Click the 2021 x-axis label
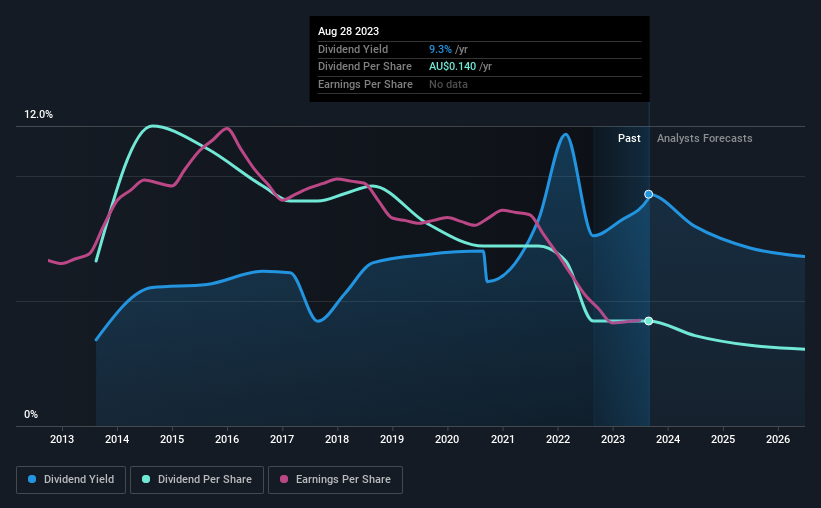The height and width of the screenshot is (508, 821). click(x=503, y=439)
